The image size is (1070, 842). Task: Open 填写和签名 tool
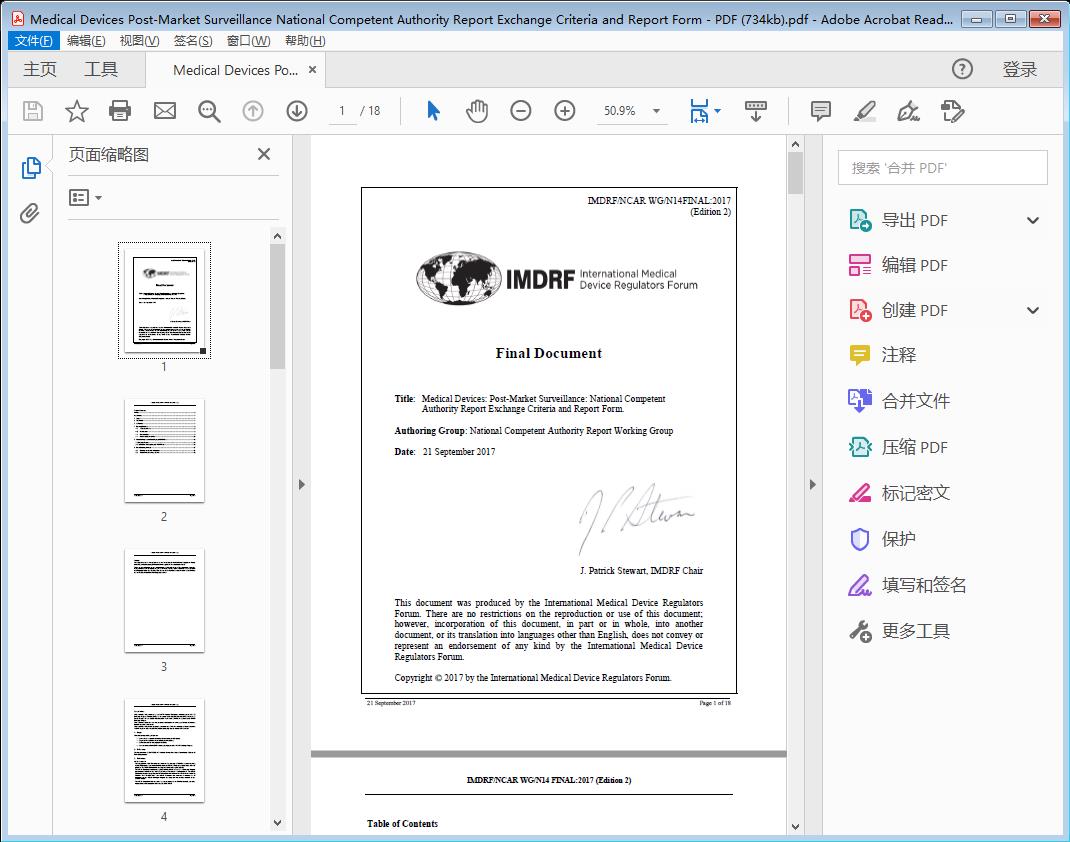[923, 585]
